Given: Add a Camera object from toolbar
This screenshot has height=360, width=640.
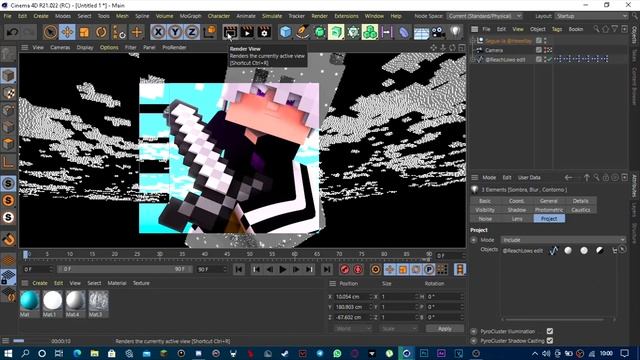Looking at the screenshot, I should click(x=438, y=32).
